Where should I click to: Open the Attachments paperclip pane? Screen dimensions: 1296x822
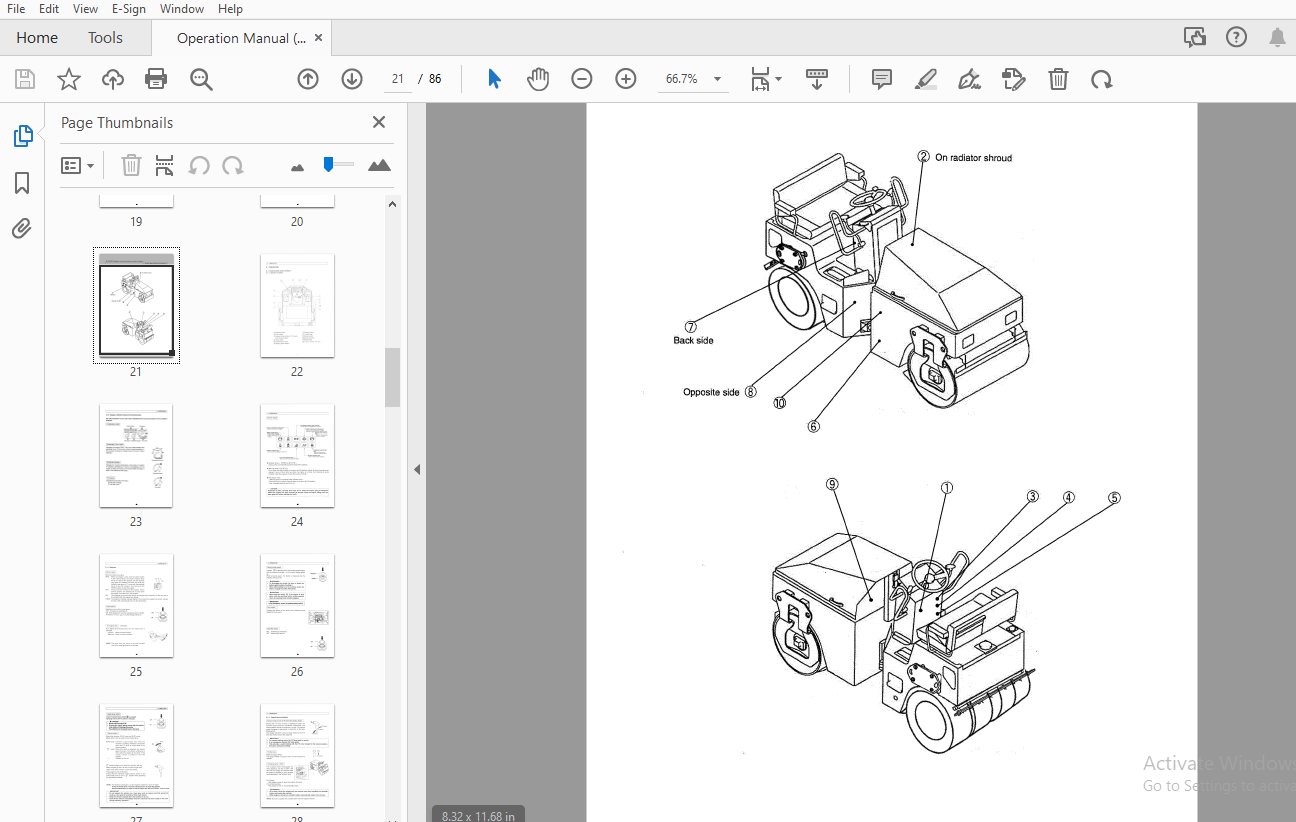22,229
